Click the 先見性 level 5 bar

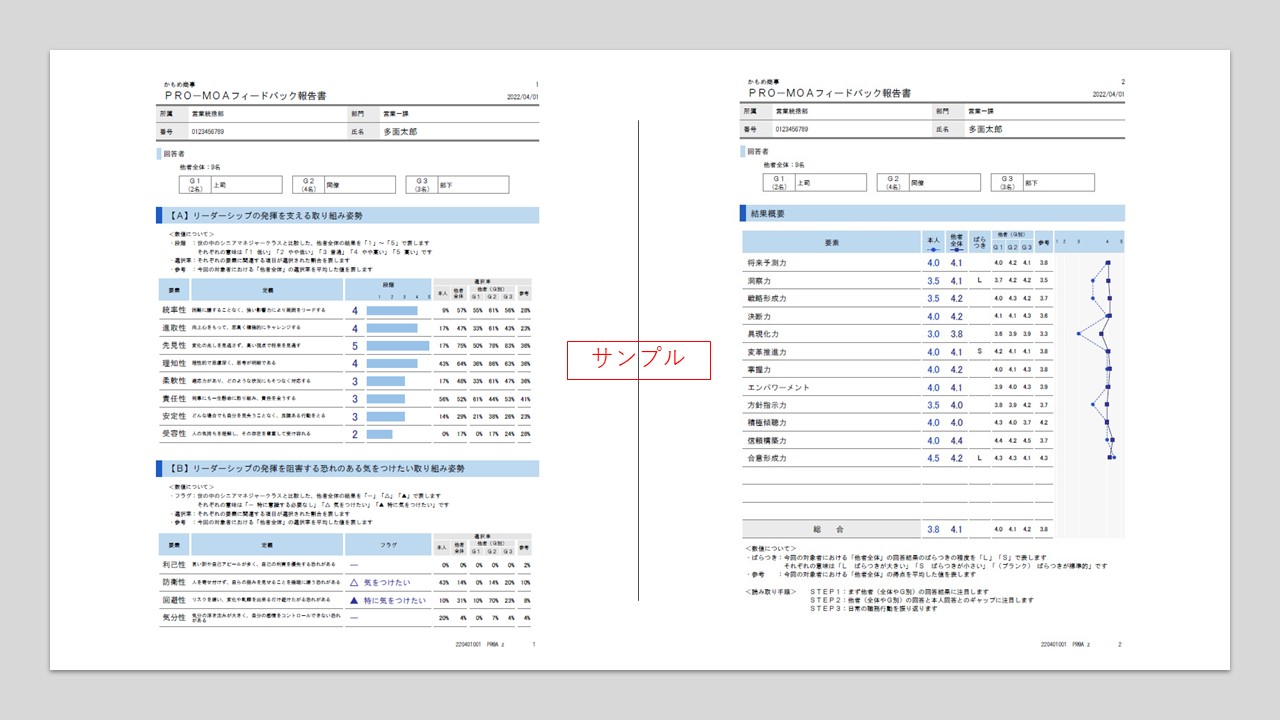pyautogui.click(x=398, y=346)
